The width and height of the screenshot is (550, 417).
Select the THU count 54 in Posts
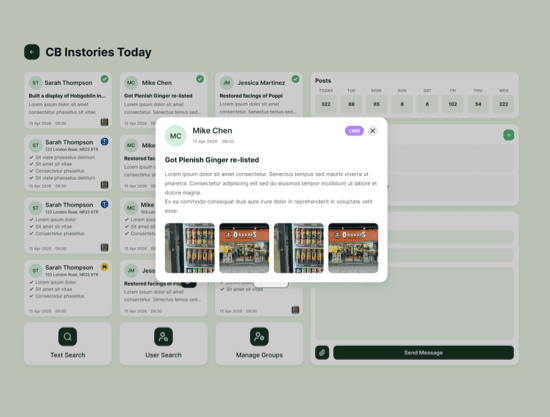point(478,104)
